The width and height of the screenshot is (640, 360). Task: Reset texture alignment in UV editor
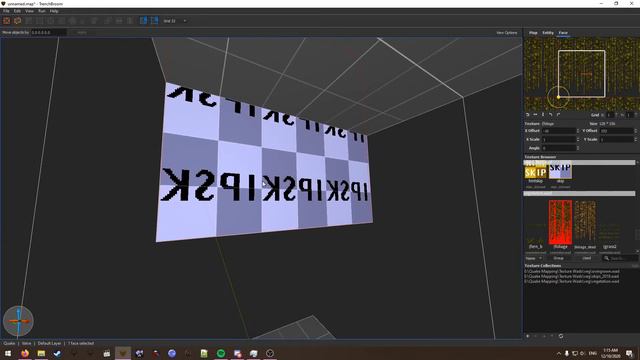coord(527,115)
